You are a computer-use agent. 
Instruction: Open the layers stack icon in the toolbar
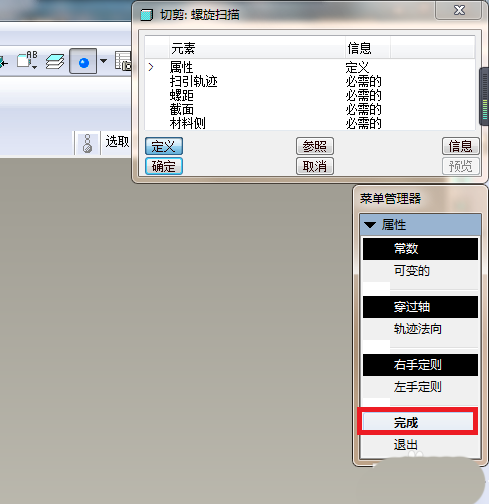[x=55, y=61]
